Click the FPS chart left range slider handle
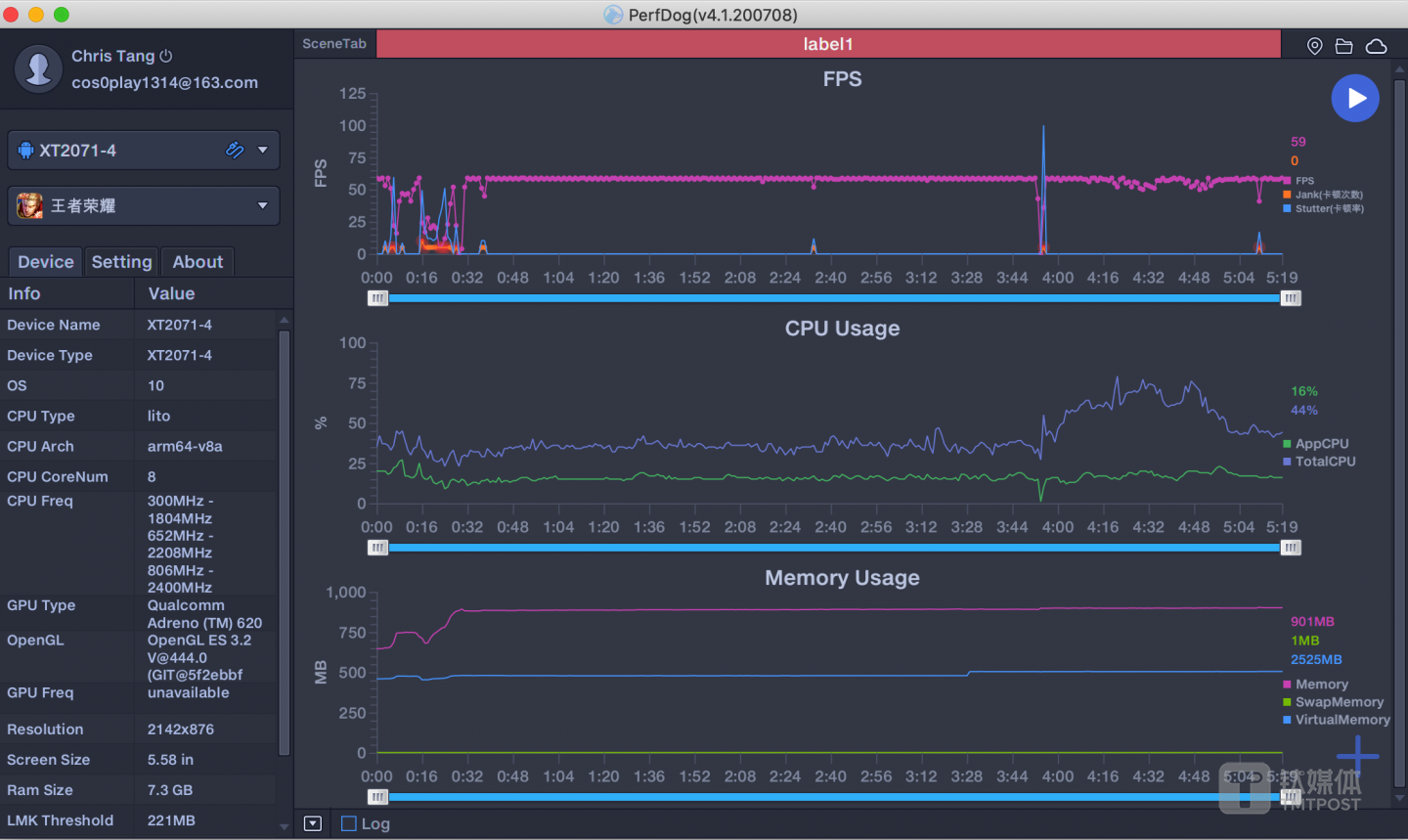Image resolution: width=1408 pixels, height=840 pixels. point(377,298)
